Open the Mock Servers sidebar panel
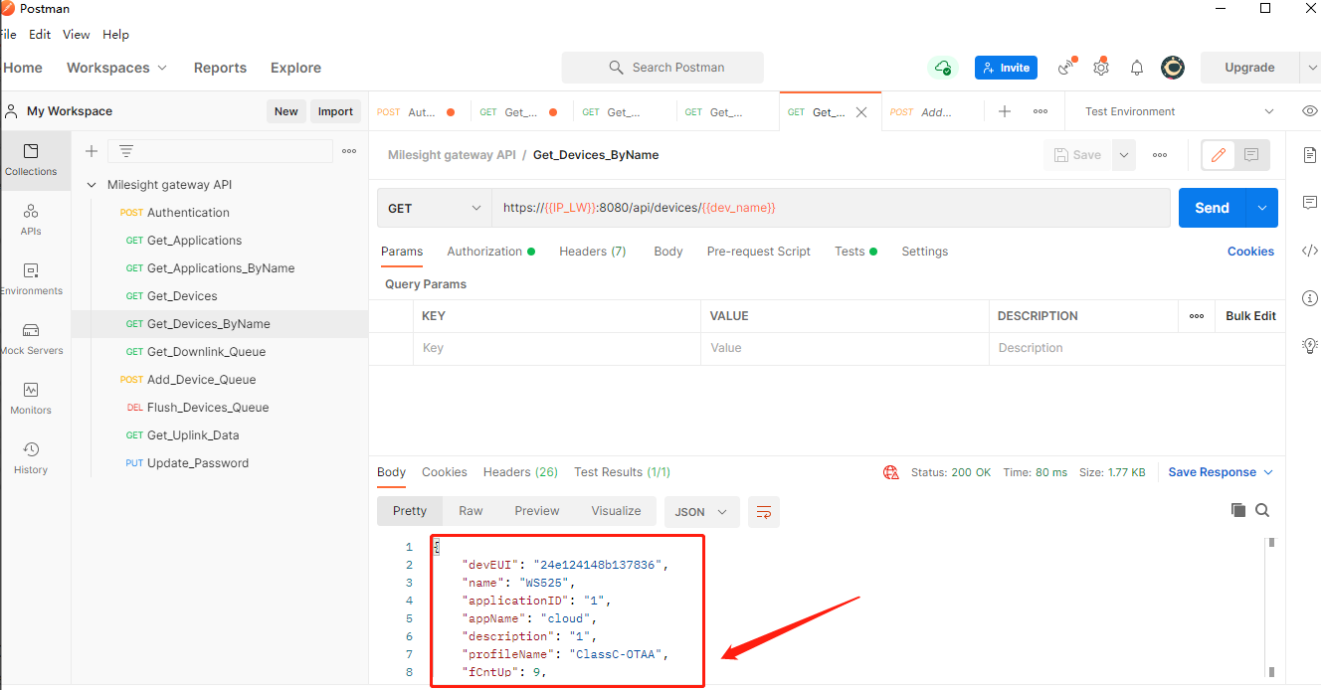The height and width of the screenshot is (690, 1321). 31,339
